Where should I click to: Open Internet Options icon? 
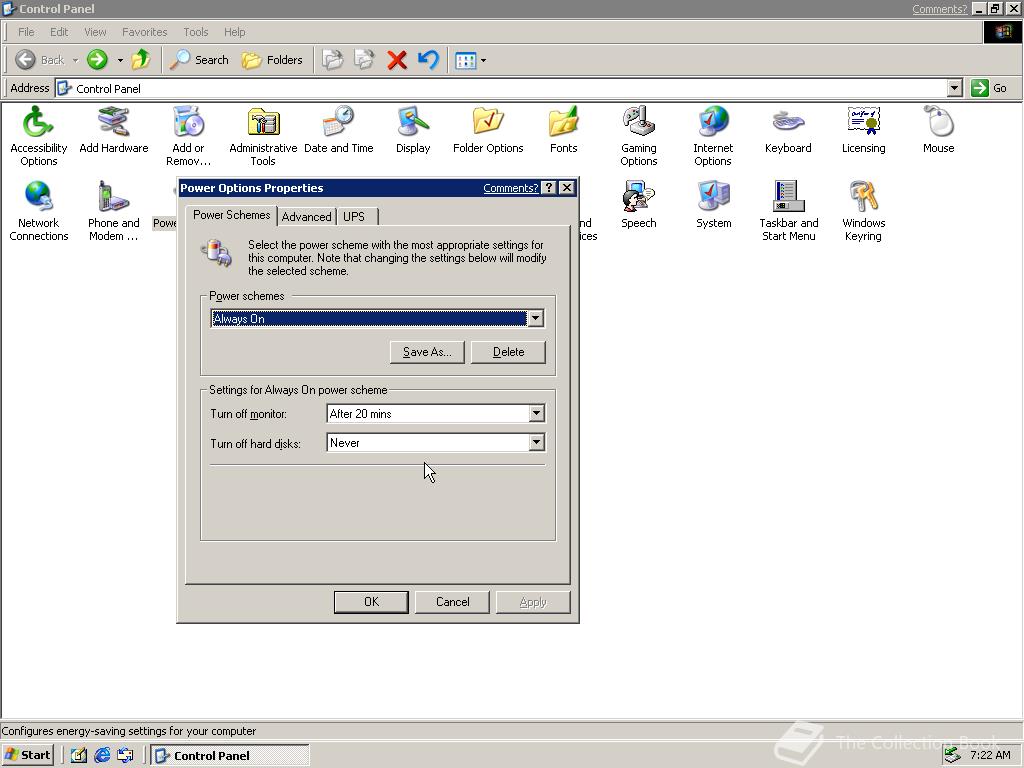[x=713, y=136]
